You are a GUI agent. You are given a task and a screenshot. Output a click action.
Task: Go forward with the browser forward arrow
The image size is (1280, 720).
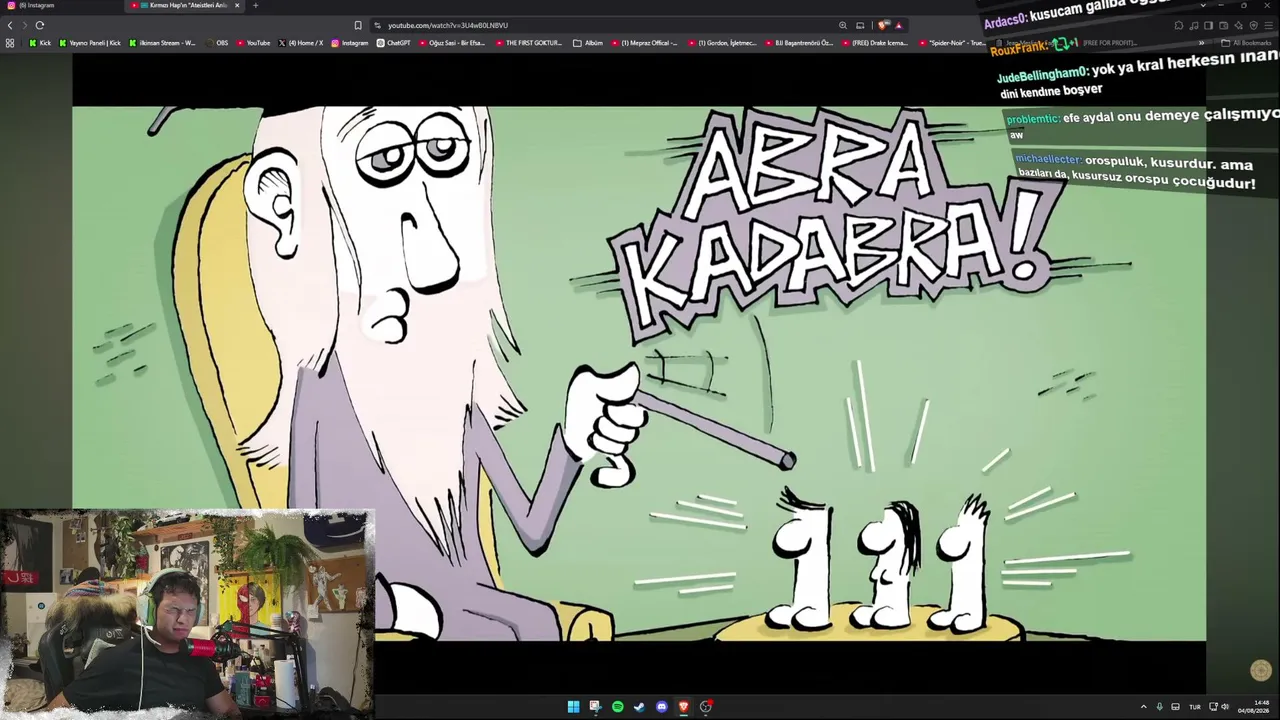point(24,25)
